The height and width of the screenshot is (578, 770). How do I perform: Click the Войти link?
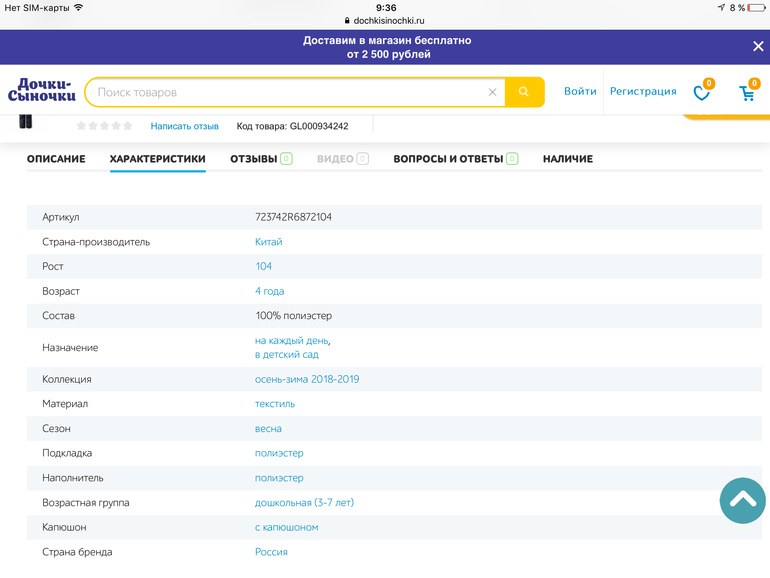point(580,91)
